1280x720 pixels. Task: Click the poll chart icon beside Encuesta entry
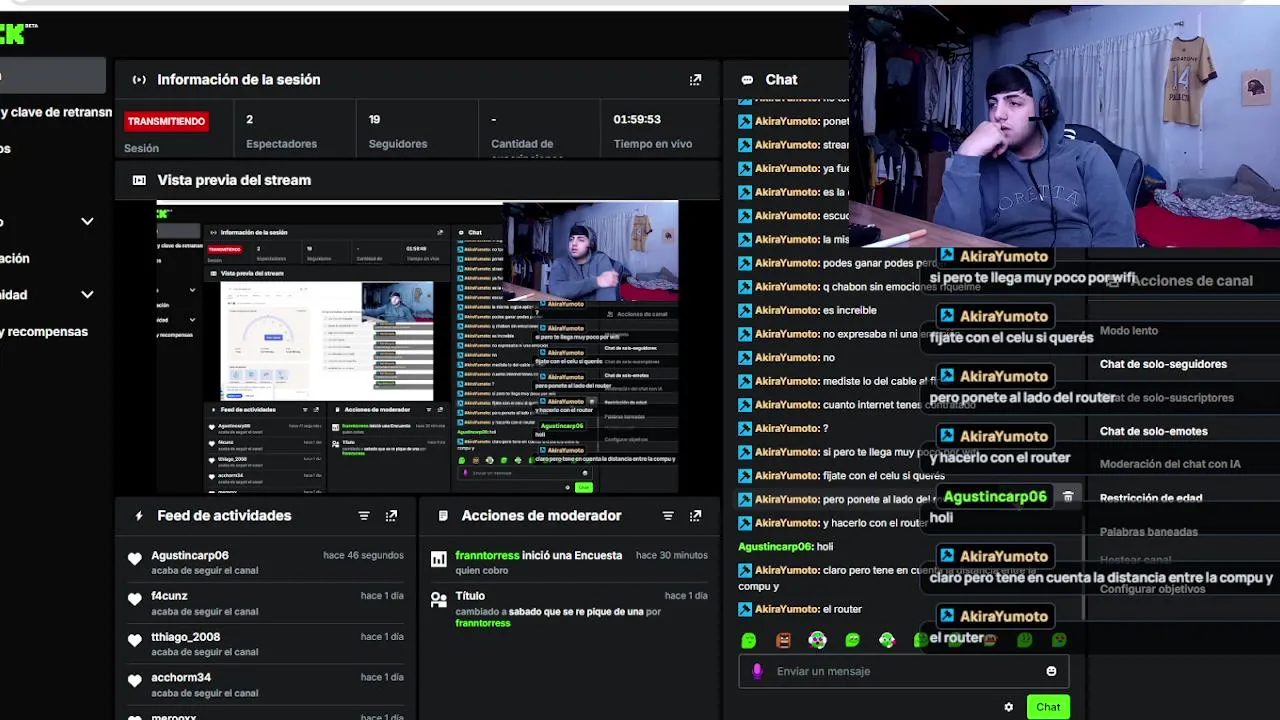click(x=439, y=559)
